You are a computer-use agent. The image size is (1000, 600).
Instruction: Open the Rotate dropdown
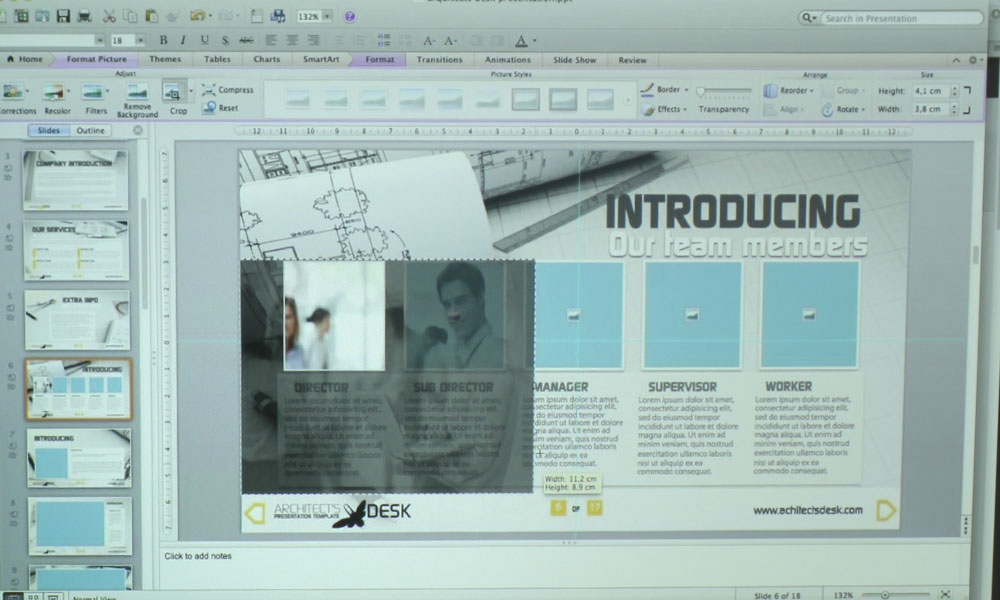(843, 110)
